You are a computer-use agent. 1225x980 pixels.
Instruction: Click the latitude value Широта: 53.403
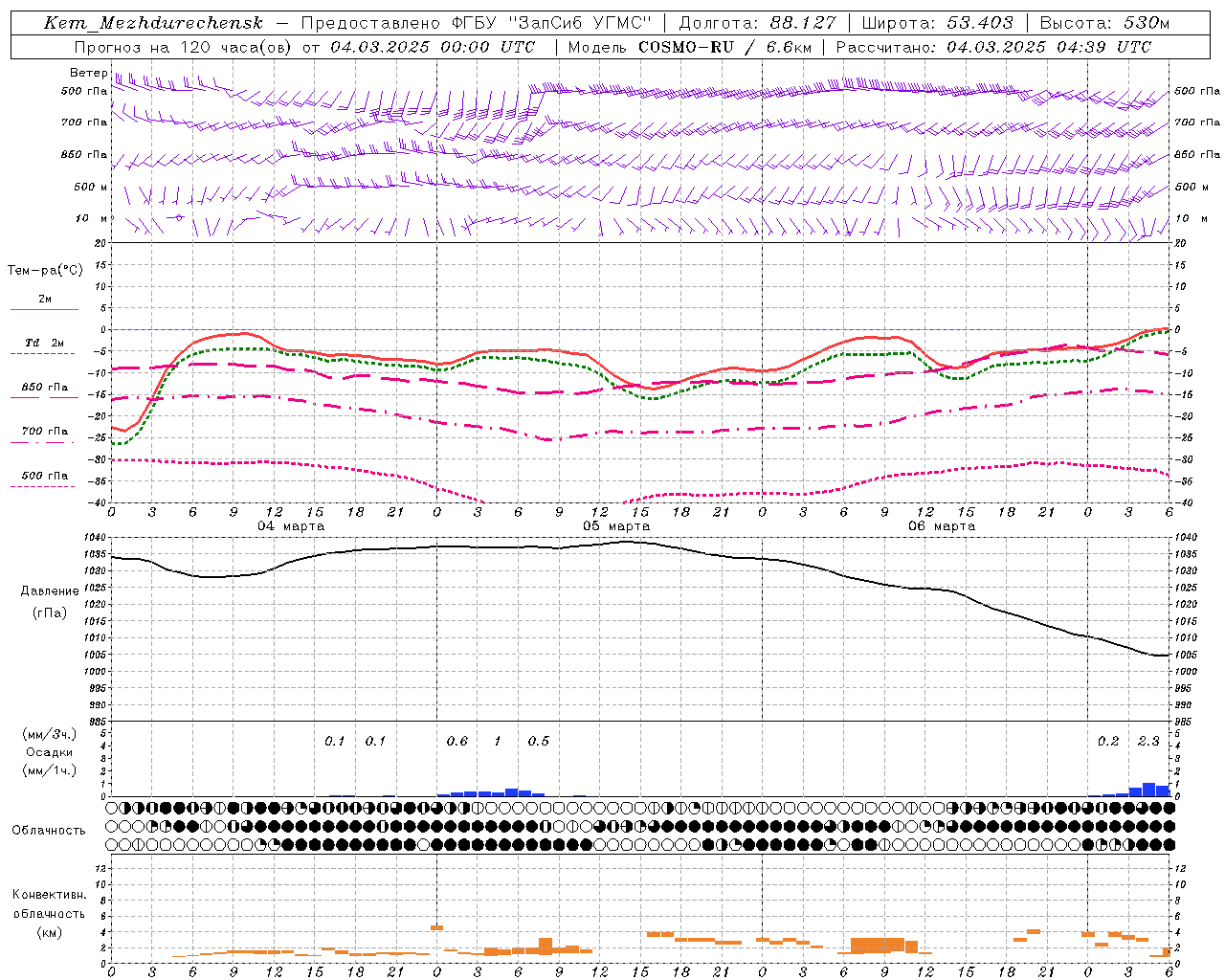click(x=937, y=23)
